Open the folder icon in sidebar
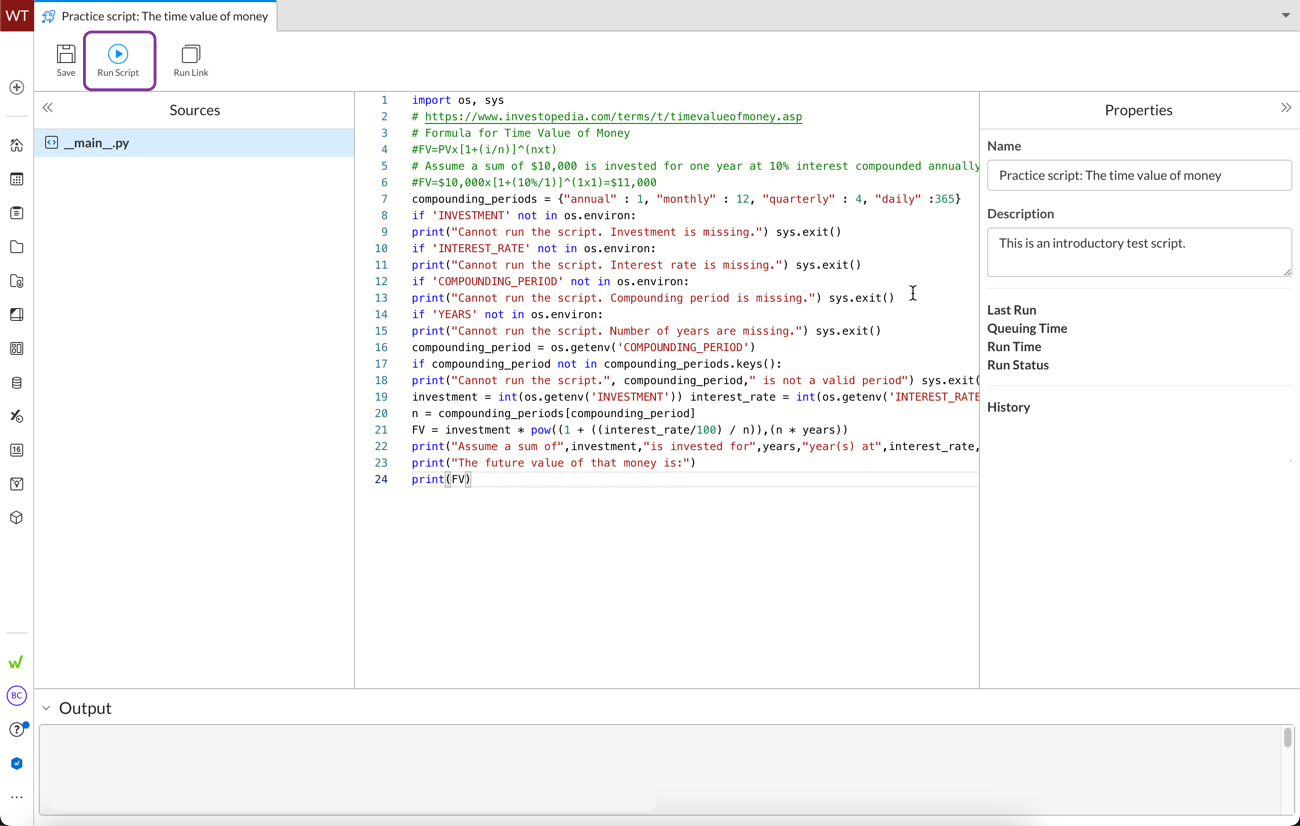 [17, 247]
